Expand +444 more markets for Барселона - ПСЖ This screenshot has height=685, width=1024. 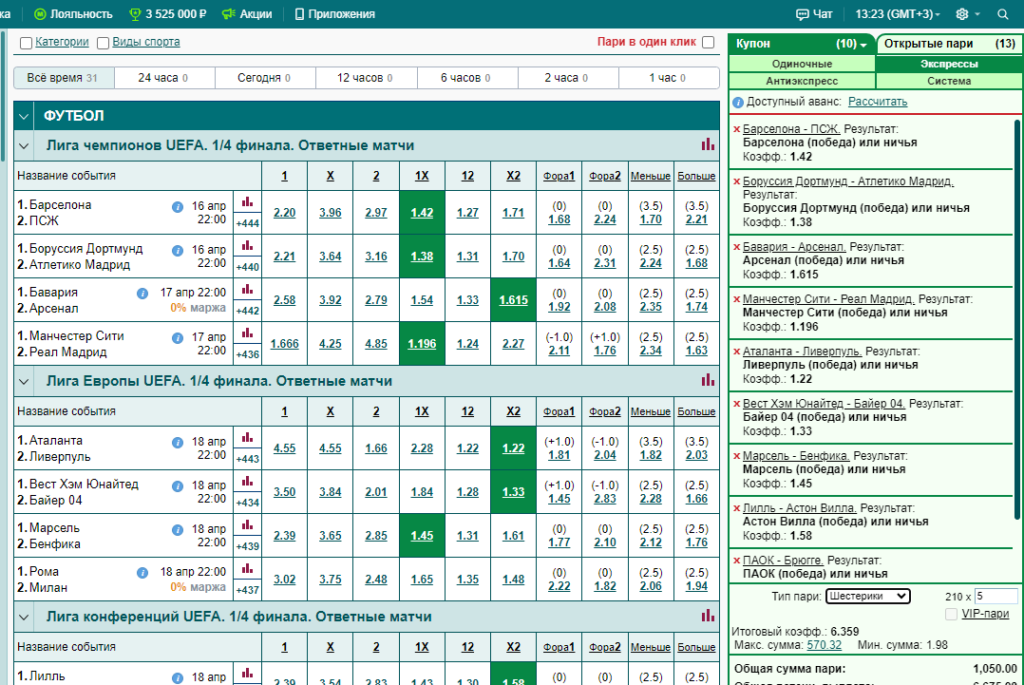pyautogui.click(x=248, y=223)
